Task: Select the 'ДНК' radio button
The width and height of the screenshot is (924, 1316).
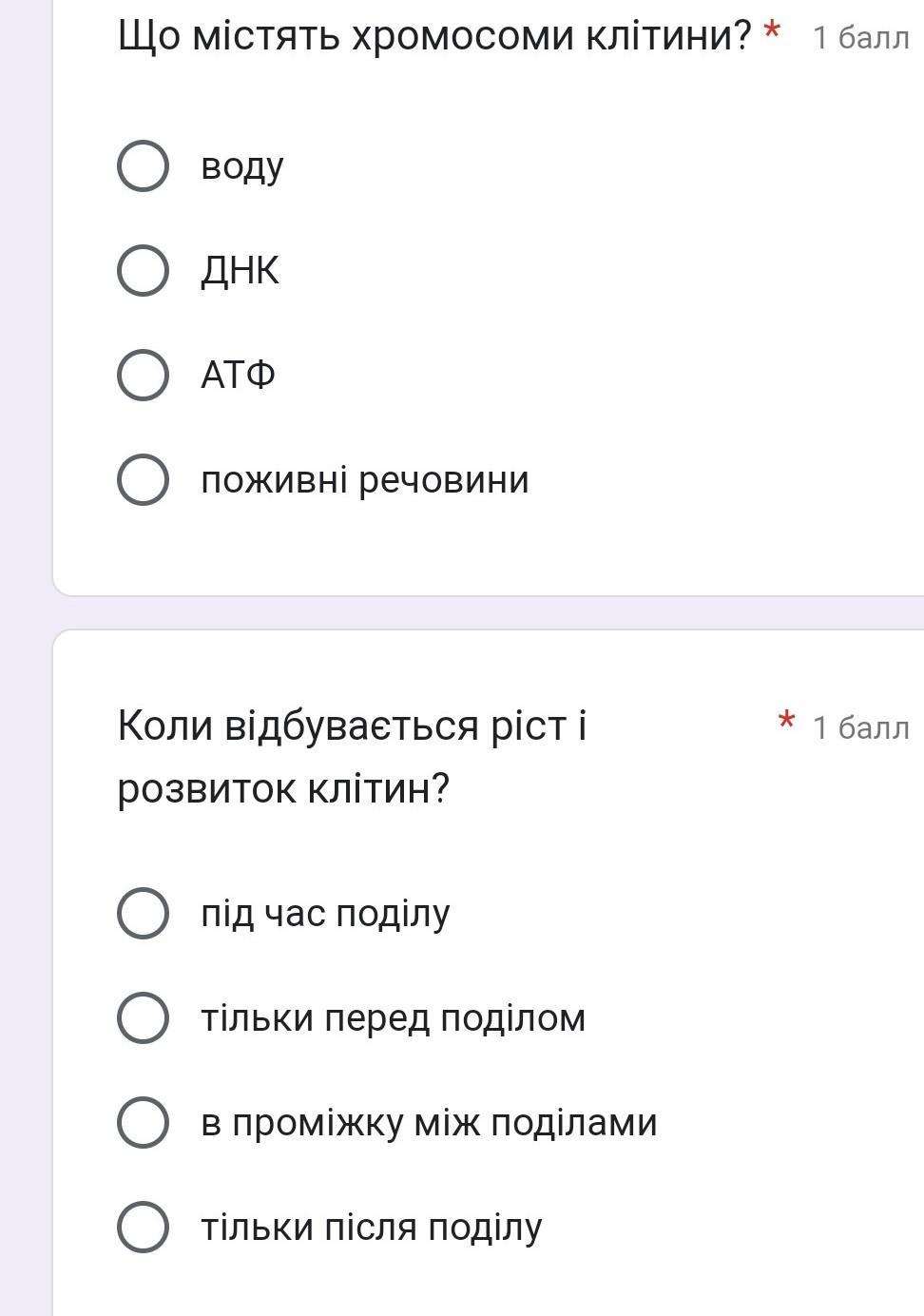Action: tap(144, 271)
